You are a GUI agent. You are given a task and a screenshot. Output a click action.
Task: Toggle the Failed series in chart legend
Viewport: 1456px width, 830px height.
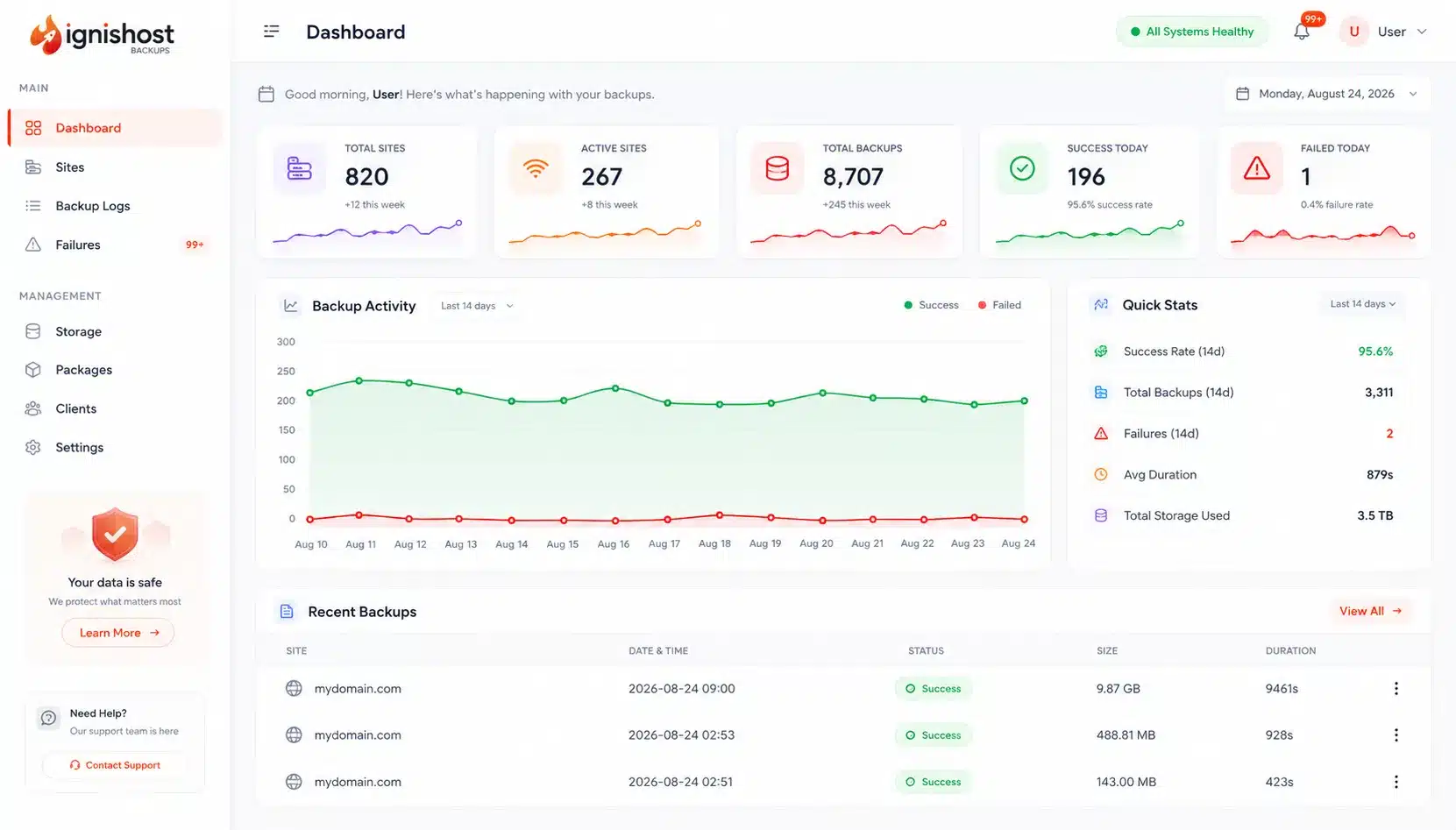(999, 305)
